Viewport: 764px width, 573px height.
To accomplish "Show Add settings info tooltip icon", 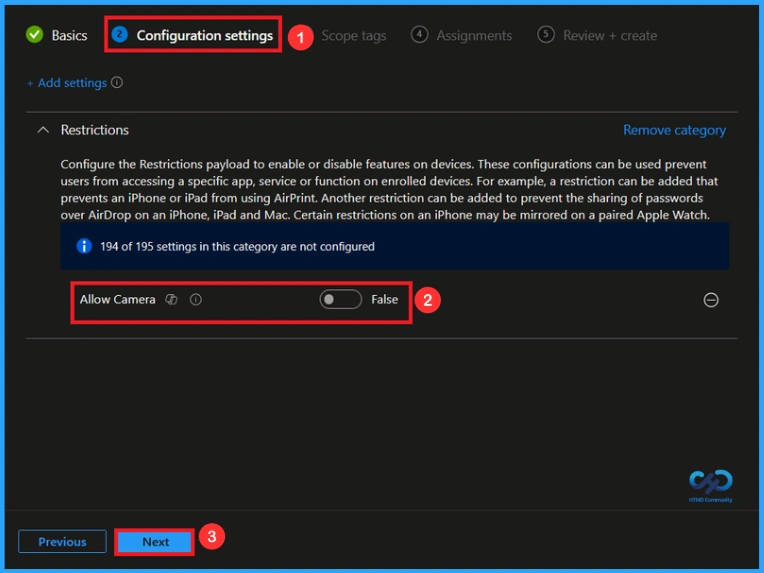I will 117,82.
